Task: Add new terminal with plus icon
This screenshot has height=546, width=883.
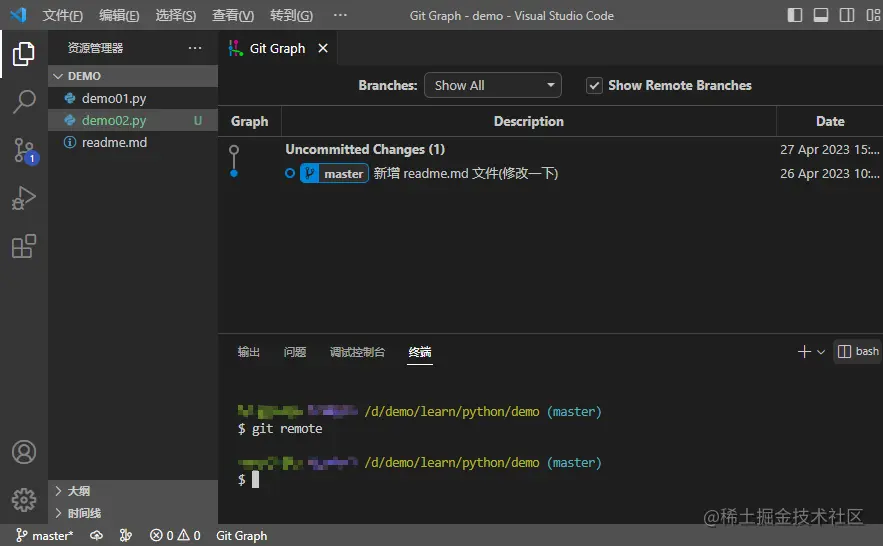Action: coord(804,352)
